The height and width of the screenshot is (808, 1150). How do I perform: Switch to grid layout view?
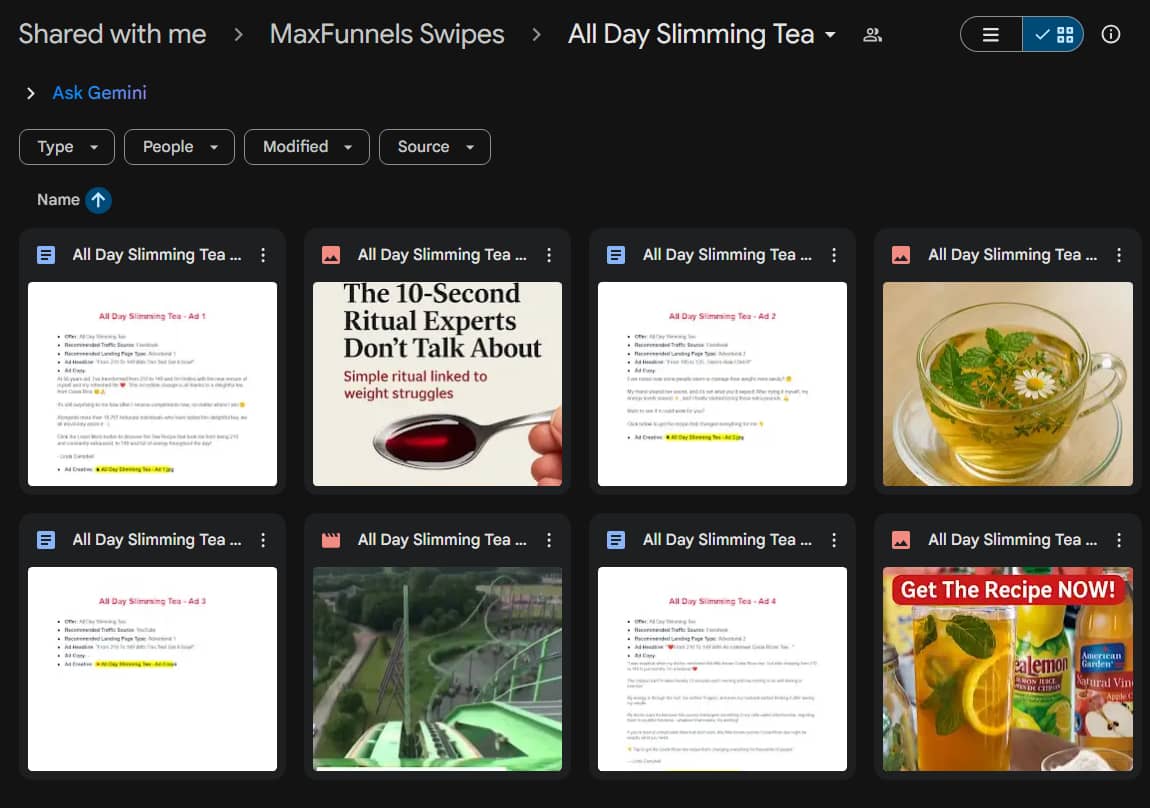[x=1054, y=34]
